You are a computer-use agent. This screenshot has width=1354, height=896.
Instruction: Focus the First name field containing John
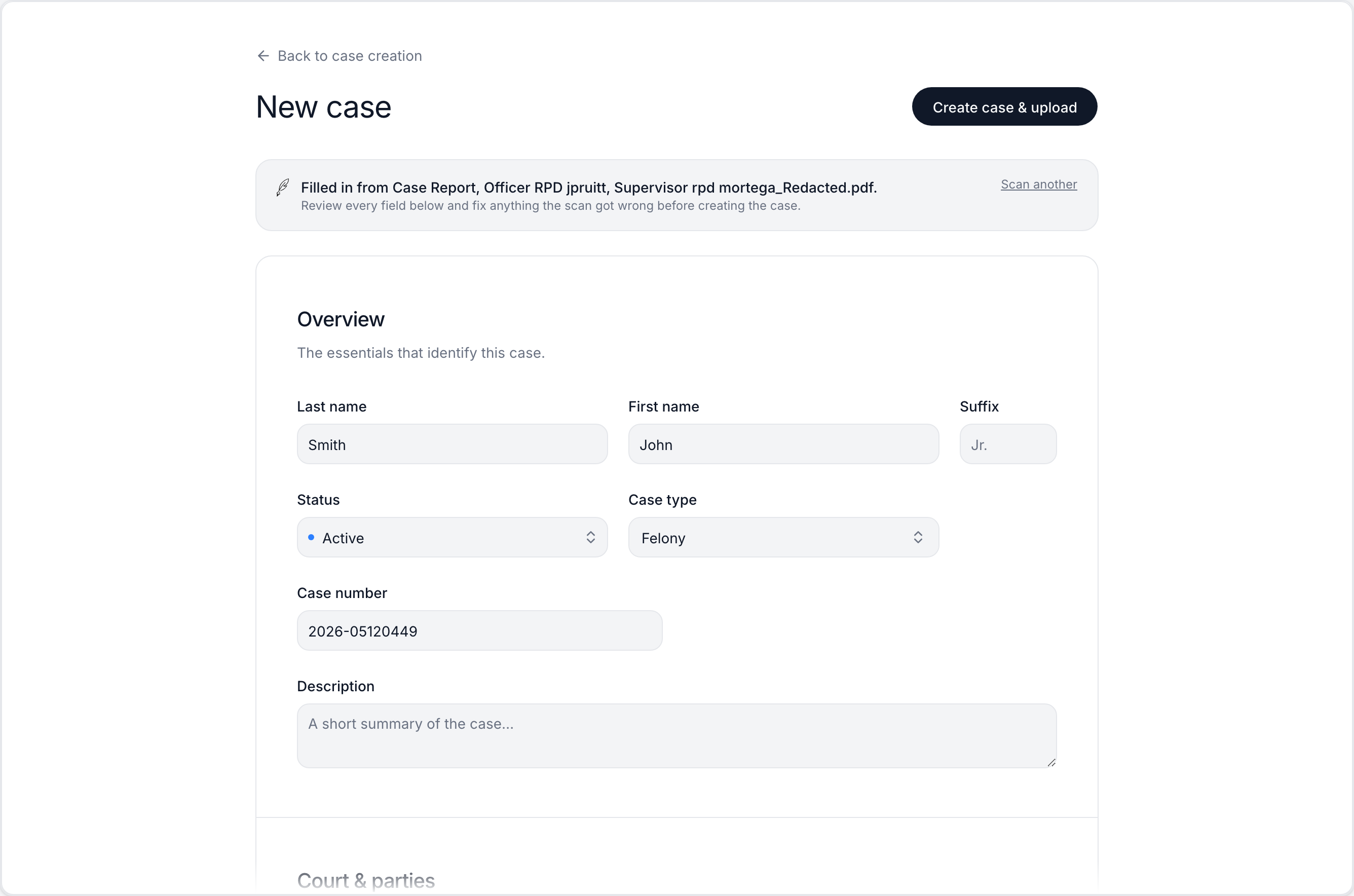coord(783,444)
